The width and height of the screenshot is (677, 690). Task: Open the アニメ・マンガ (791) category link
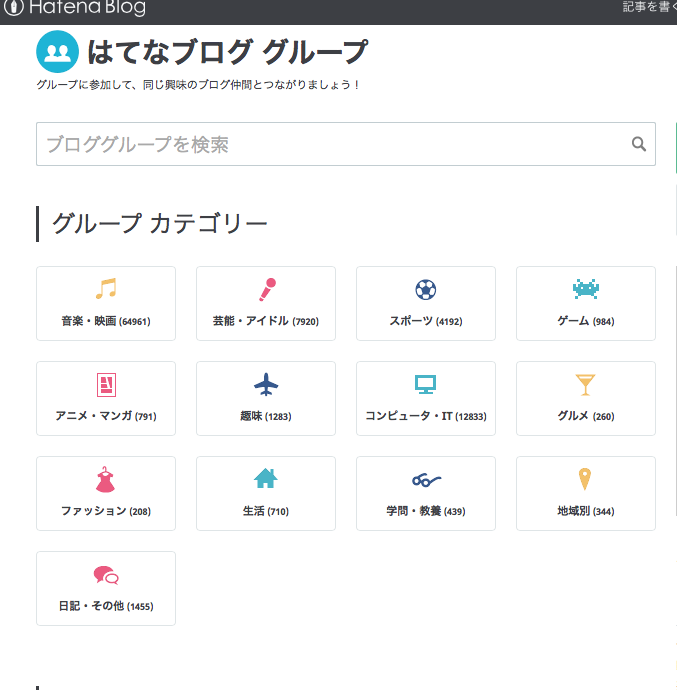click(106, 398)
